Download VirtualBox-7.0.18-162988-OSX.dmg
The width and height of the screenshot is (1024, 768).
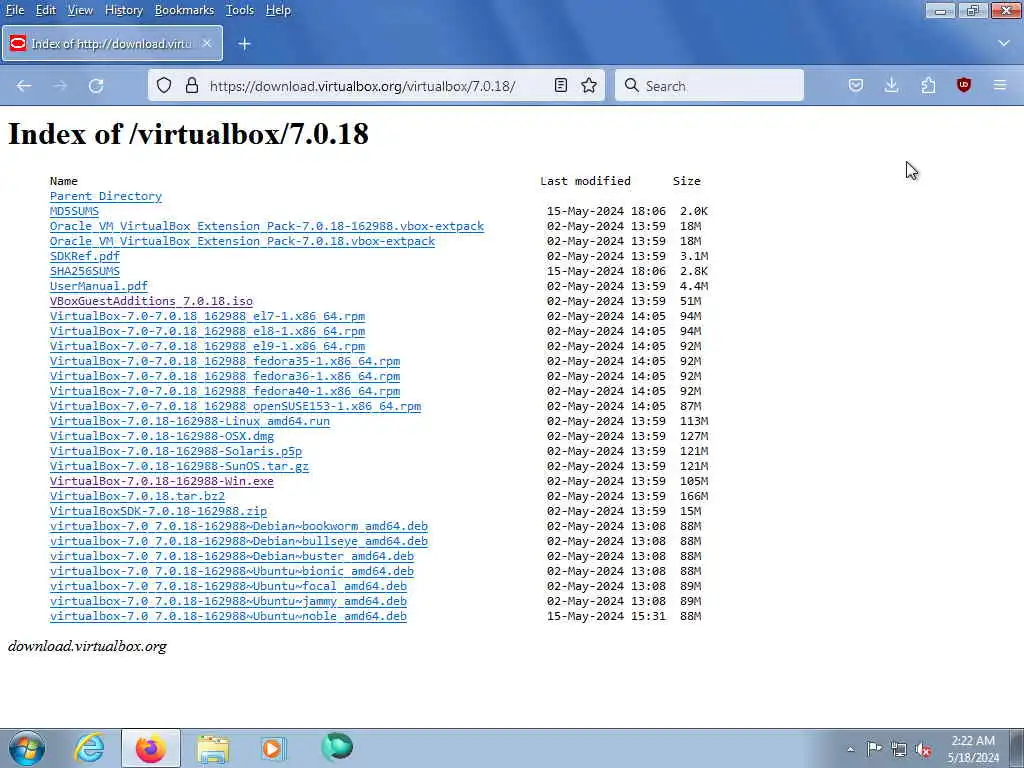pyautogui.click(x=162, y=436)
